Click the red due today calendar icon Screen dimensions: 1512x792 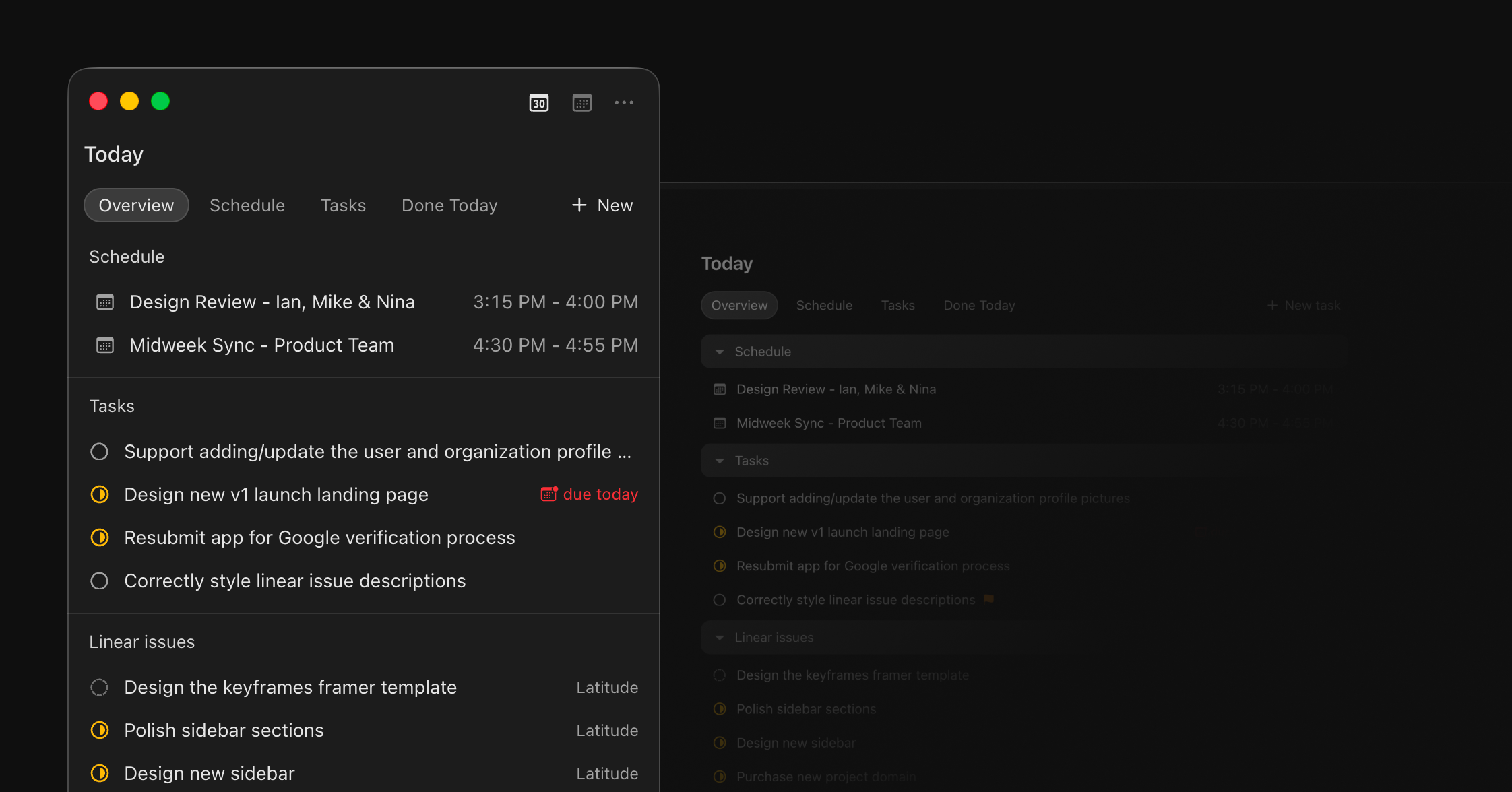pyautogui.click(x=549, y=494)
